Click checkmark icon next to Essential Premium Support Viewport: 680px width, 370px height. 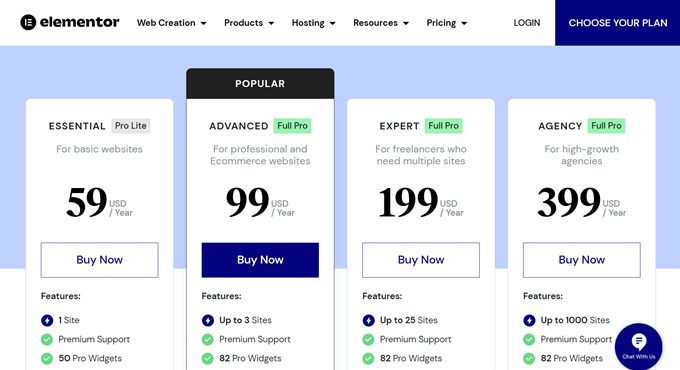pos(47,340)
